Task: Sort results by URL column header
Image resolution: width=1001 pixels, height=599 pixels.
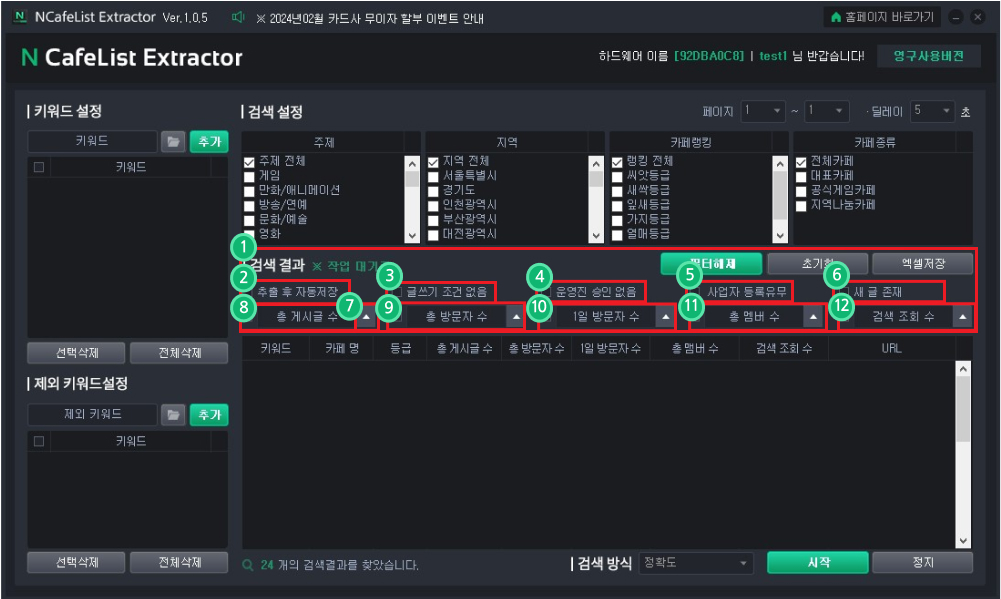Action: [x=891, y=349]
